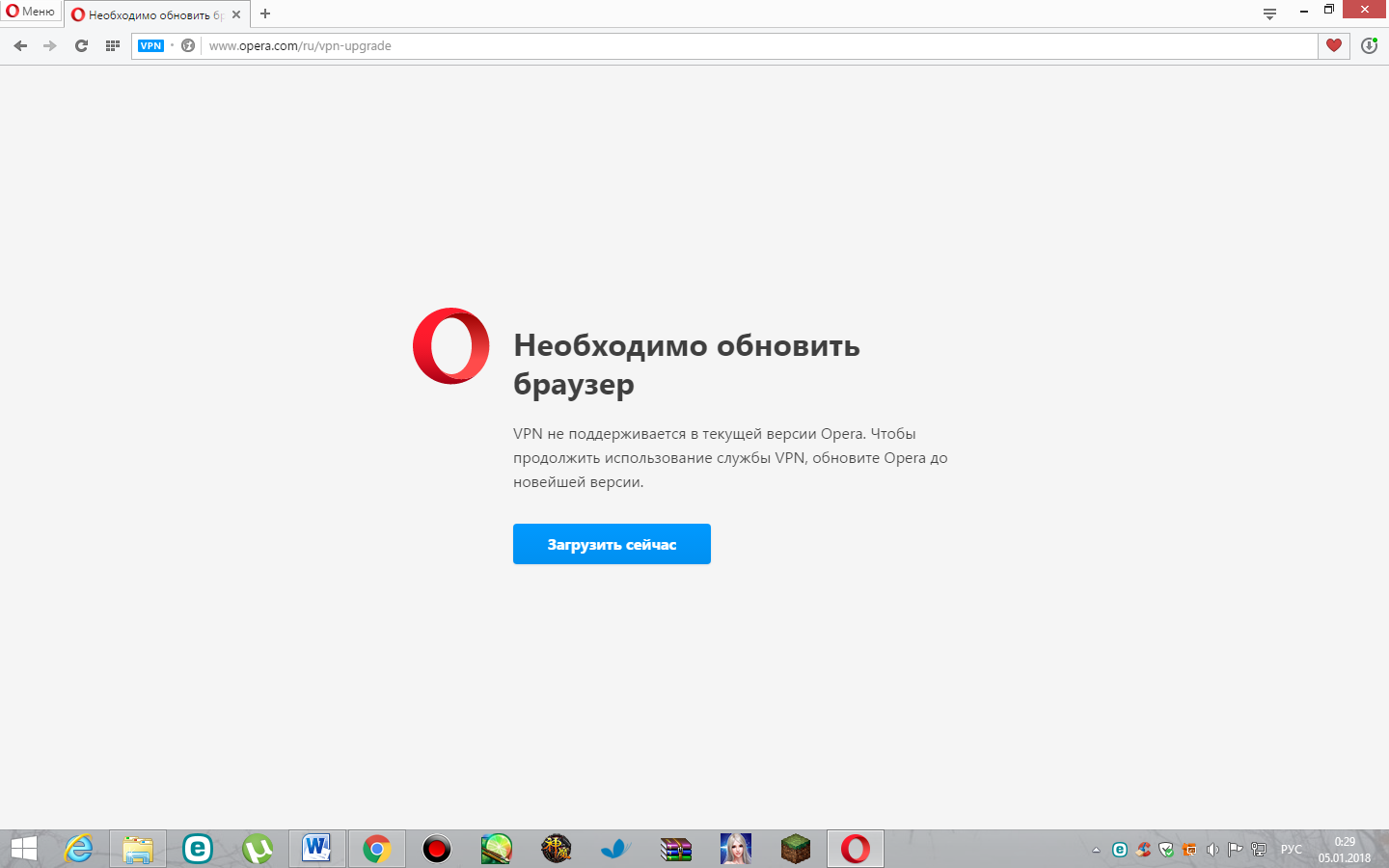Restore down the Opera window
Screen dimensions: 1389x868
[1328, 10]
